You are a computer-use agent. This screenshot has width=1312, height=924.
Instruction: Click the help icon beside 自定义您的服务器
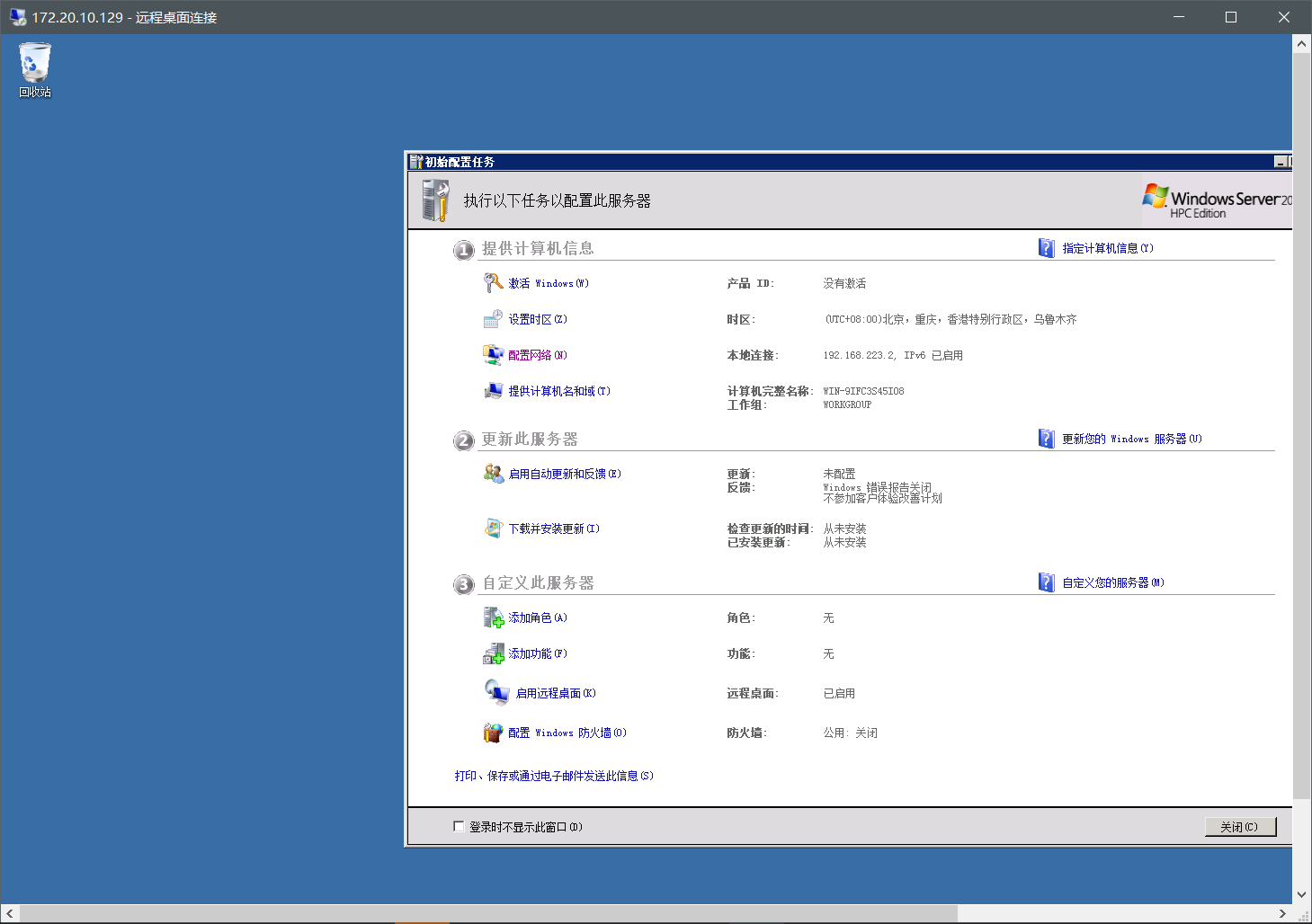click(x=1047, y=582)
